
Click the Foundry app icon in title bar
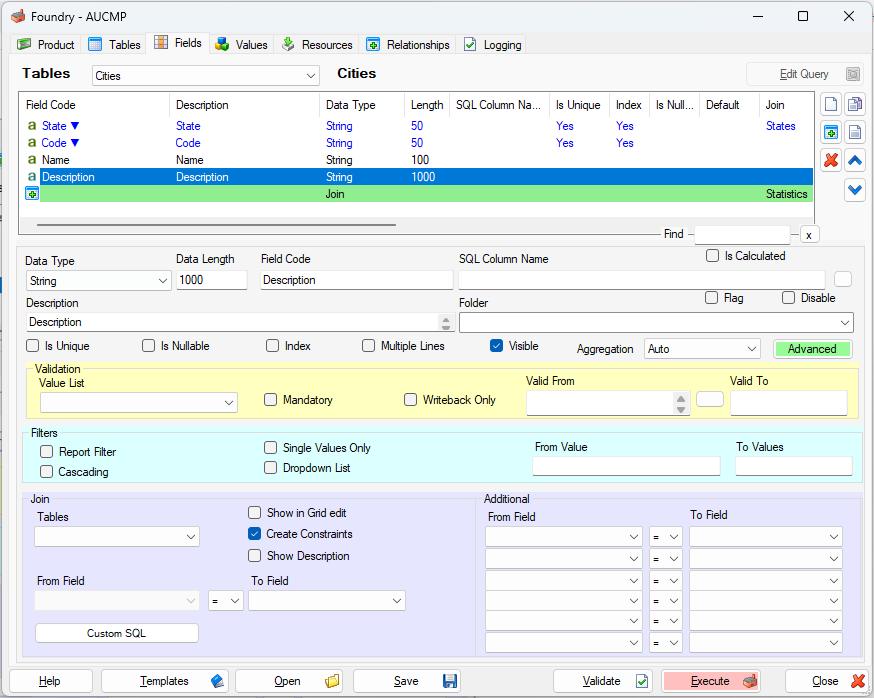point(18,16)
